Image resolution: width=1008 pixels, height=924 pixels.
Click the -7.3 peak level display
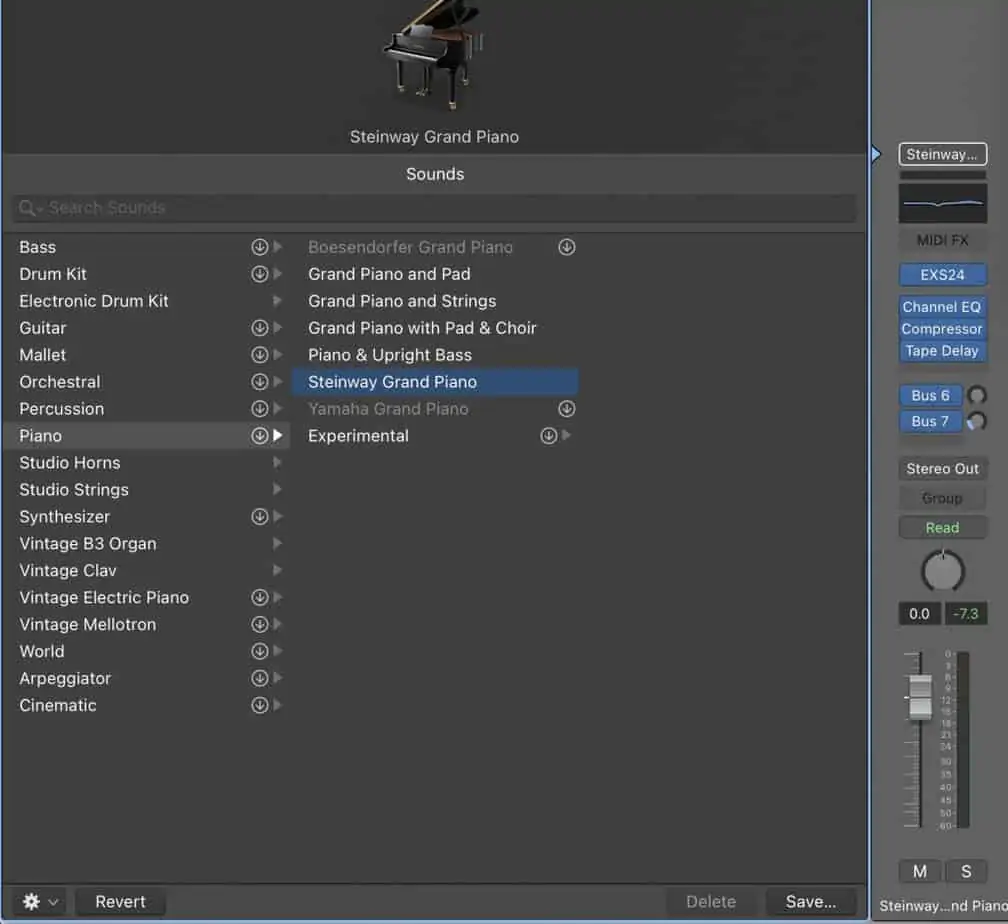coord(966,613)
